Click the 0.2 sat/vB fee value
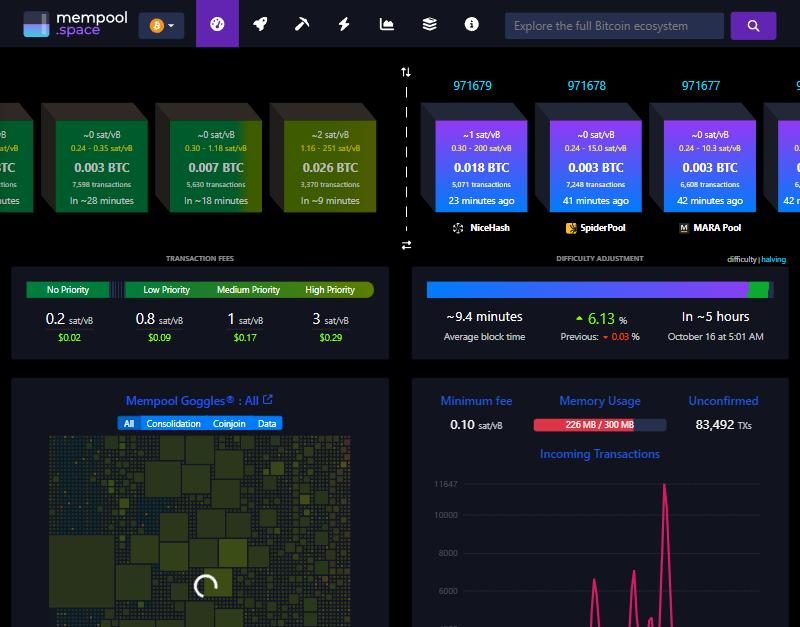This screenshot has height=627, width=800. (69, 319)
